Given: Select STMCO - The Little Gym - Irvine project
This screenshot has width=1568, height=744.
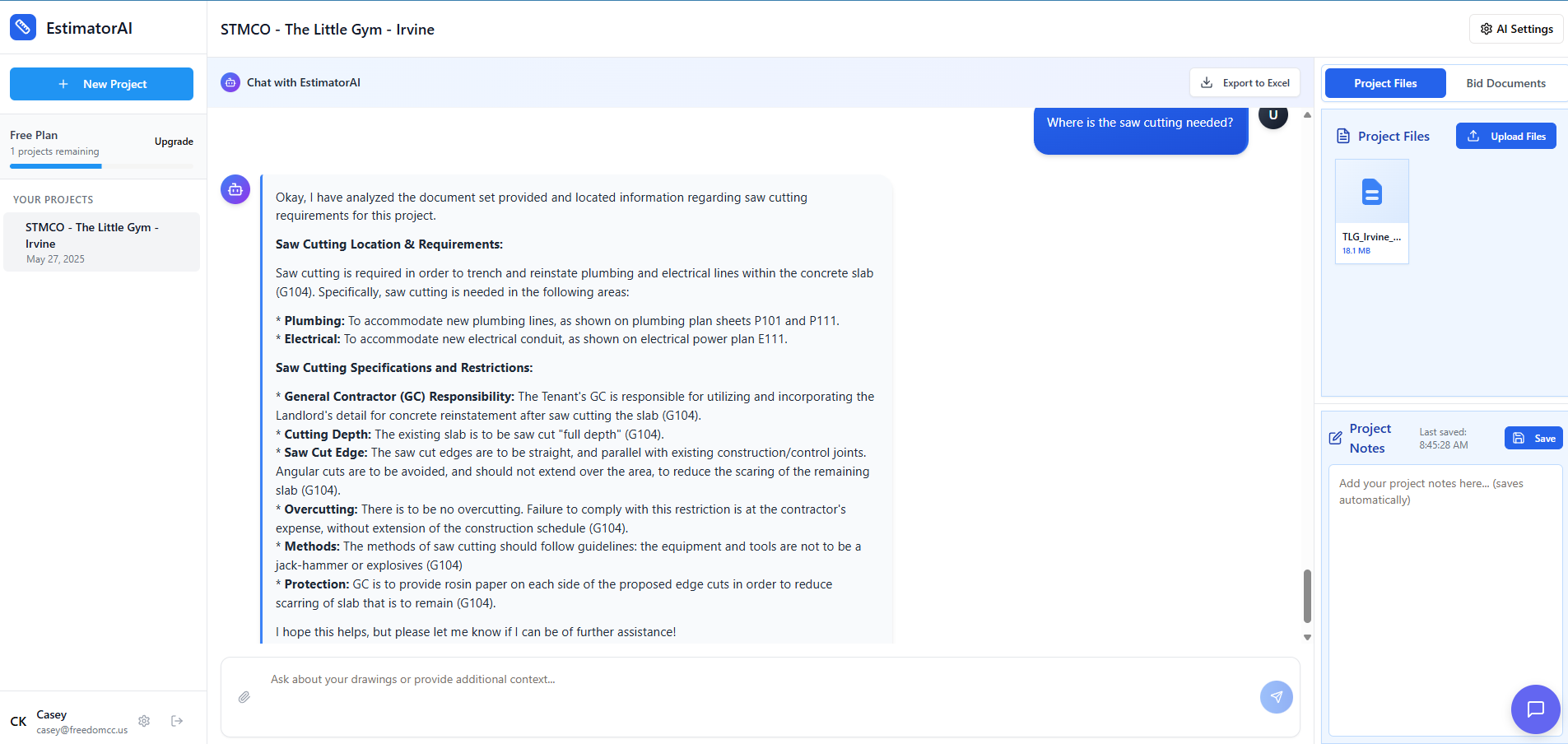Looking at the screenshot, I should 102,242.
